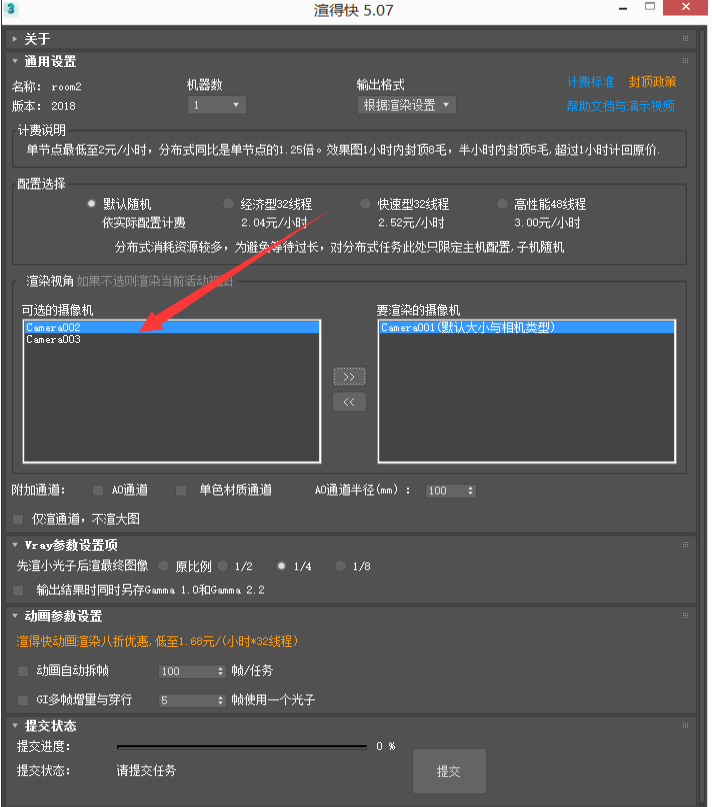
Task: Click the 提交进度 progress bar
Action: [242, 747]
